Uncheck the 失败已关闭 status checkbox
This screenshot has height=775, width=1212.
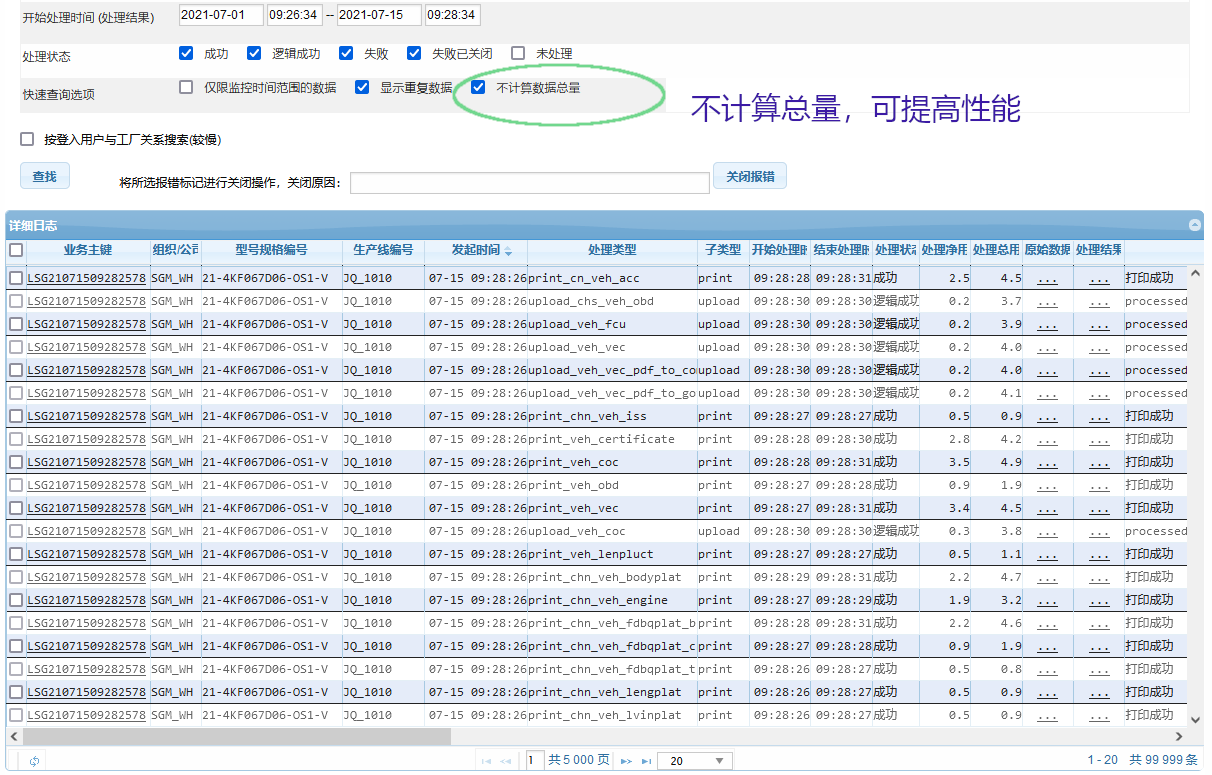(x=414, y=53)
